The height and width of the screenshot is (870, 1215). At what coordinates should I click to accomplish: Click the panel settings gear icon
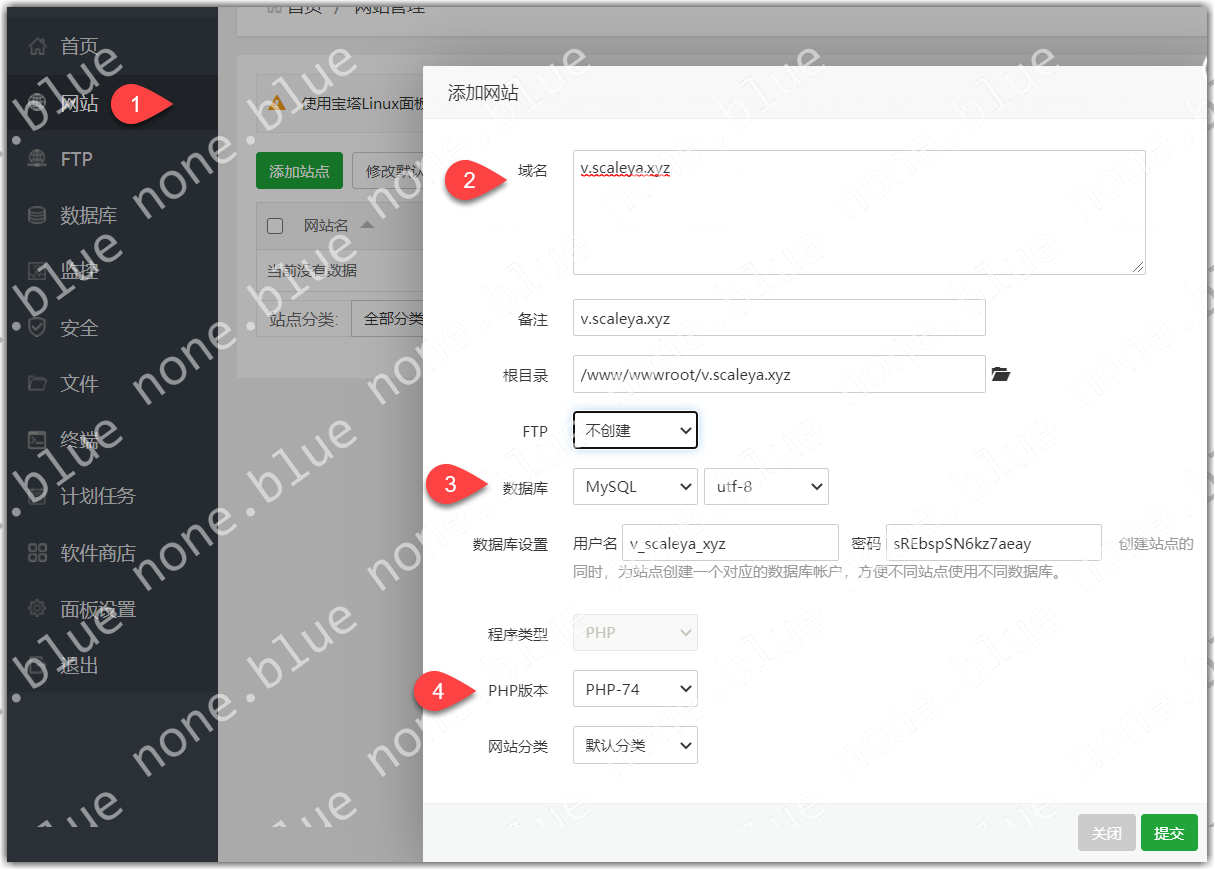37,609
